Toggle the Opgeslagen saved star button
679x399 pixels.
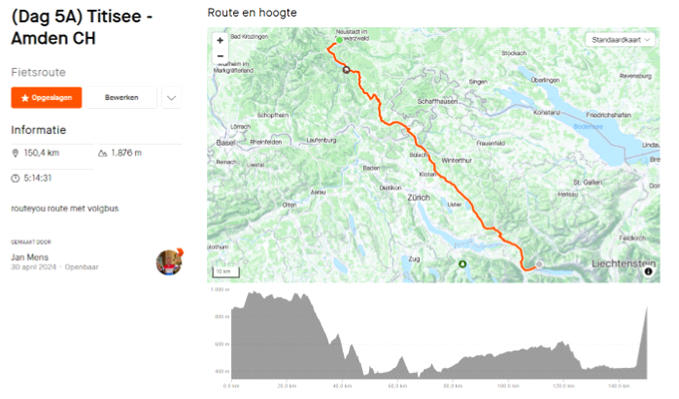46,97
